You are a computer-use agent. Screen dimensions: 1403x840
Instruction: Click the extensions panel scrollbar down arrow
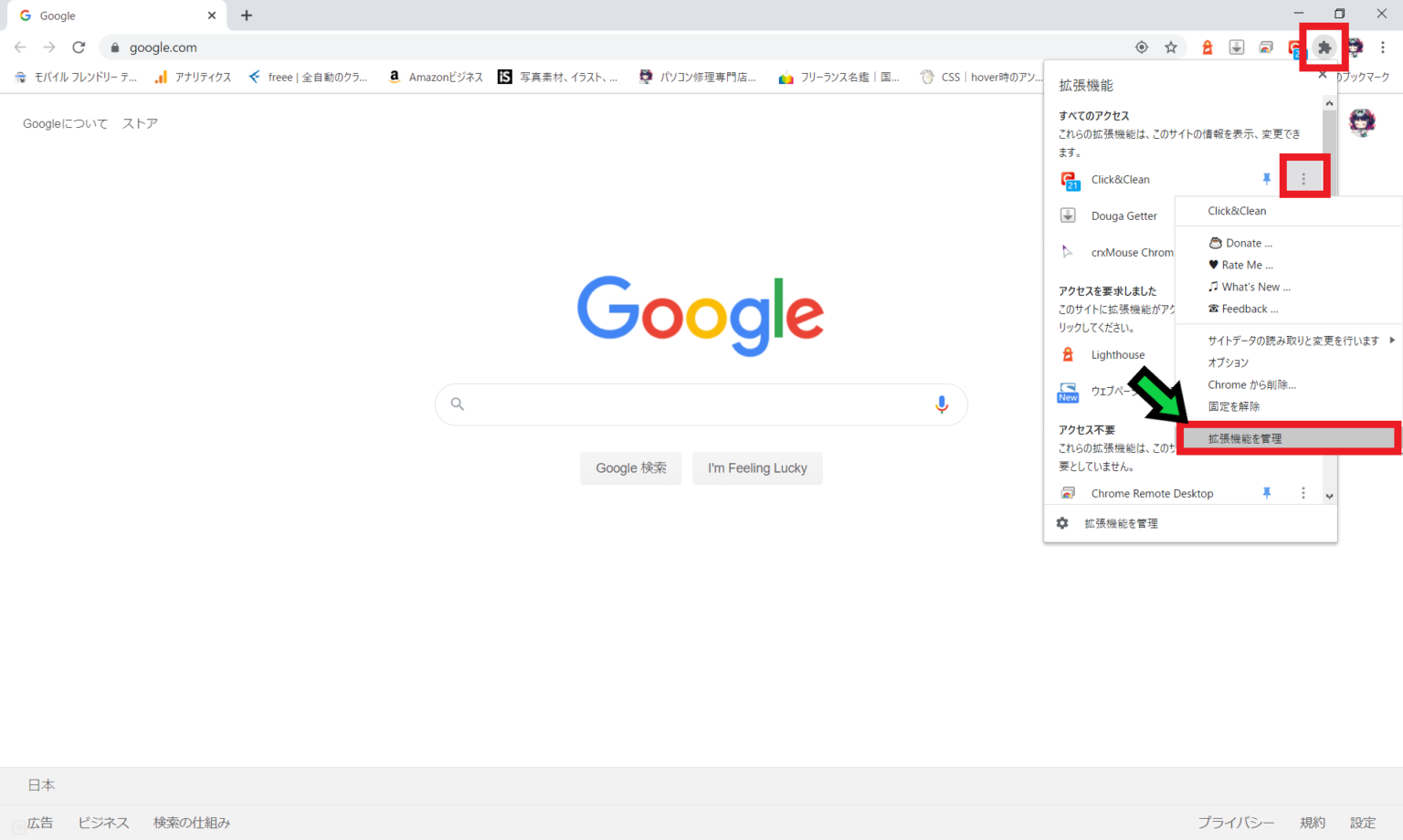click(x=1330, y=496)
